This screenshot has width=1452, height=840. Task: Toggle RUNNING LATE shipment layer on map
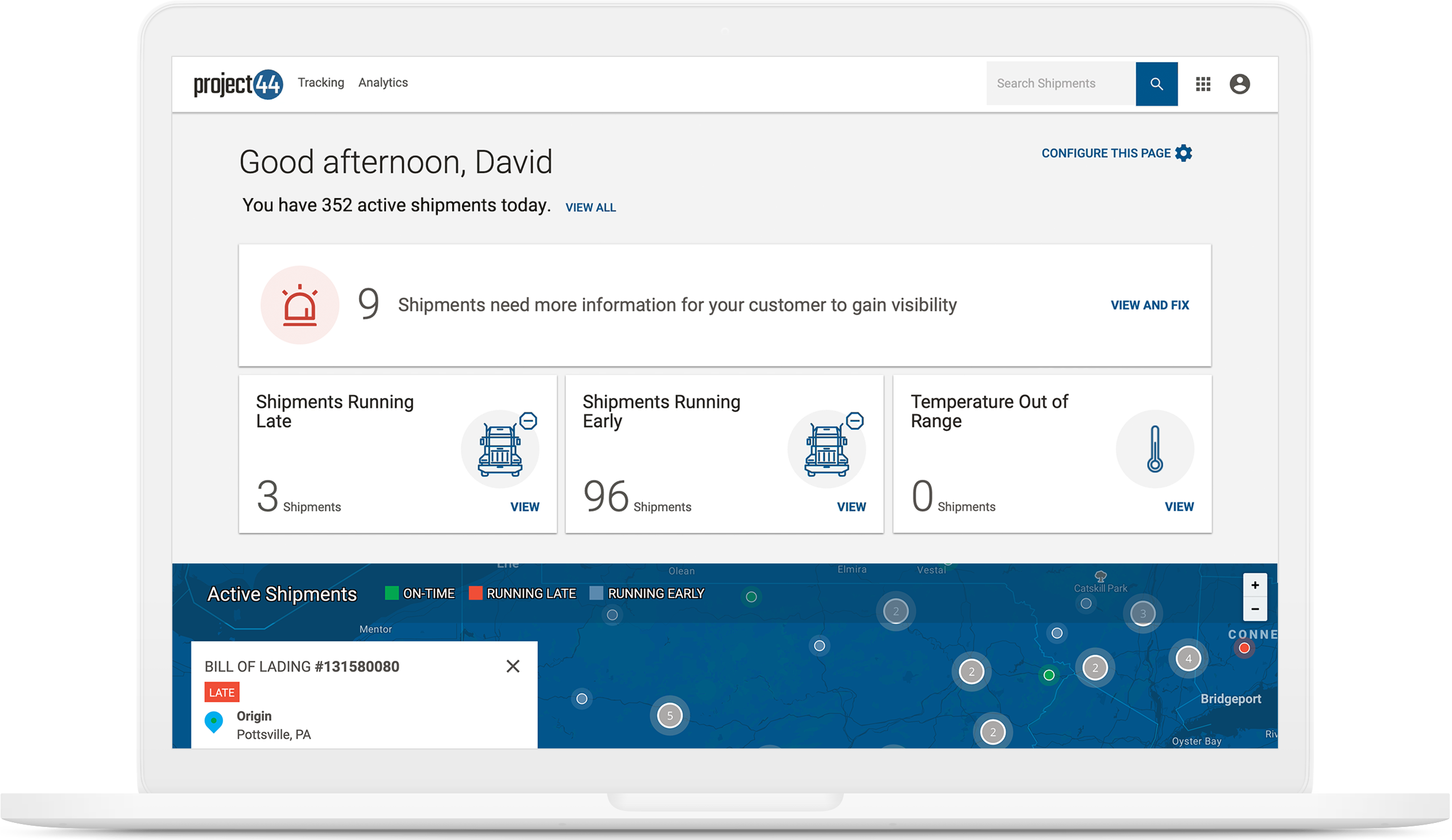click(x=477, y=594)
